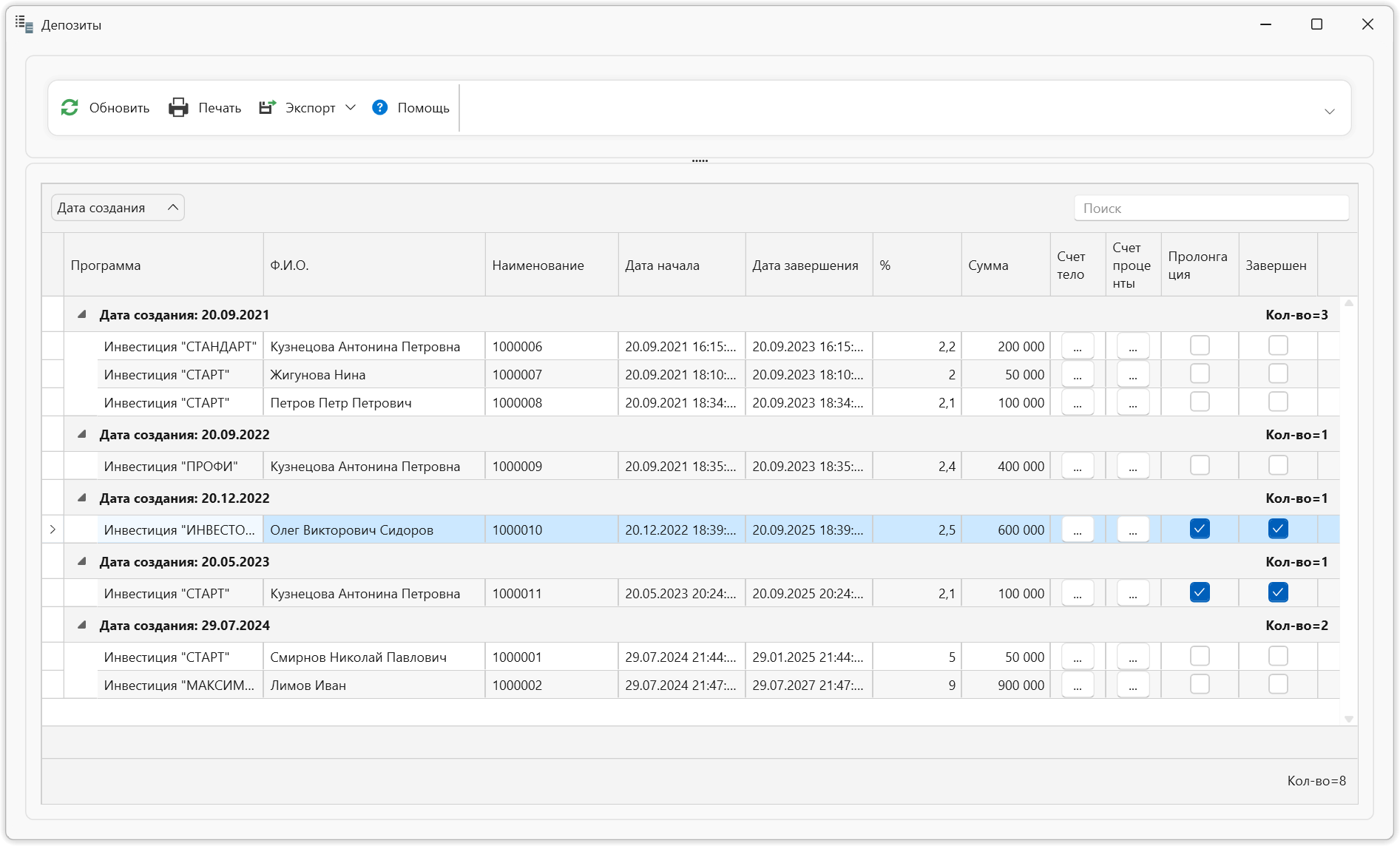Viewport: 1400px width, 846px height.
Task: Open Счет проценты button for deposit 1000011
Action: tap(1133, 593)
